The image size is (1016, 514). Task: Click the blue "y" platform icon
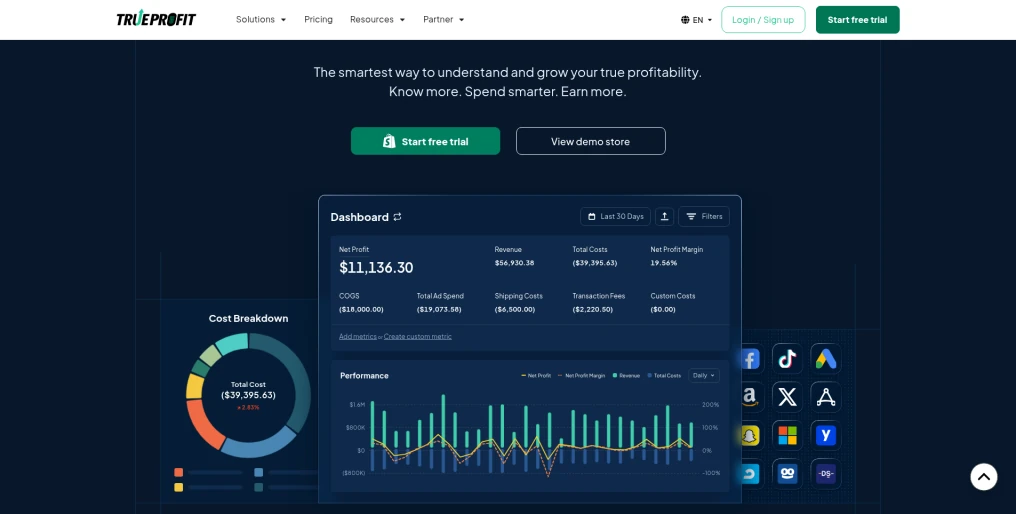(826, 435)
